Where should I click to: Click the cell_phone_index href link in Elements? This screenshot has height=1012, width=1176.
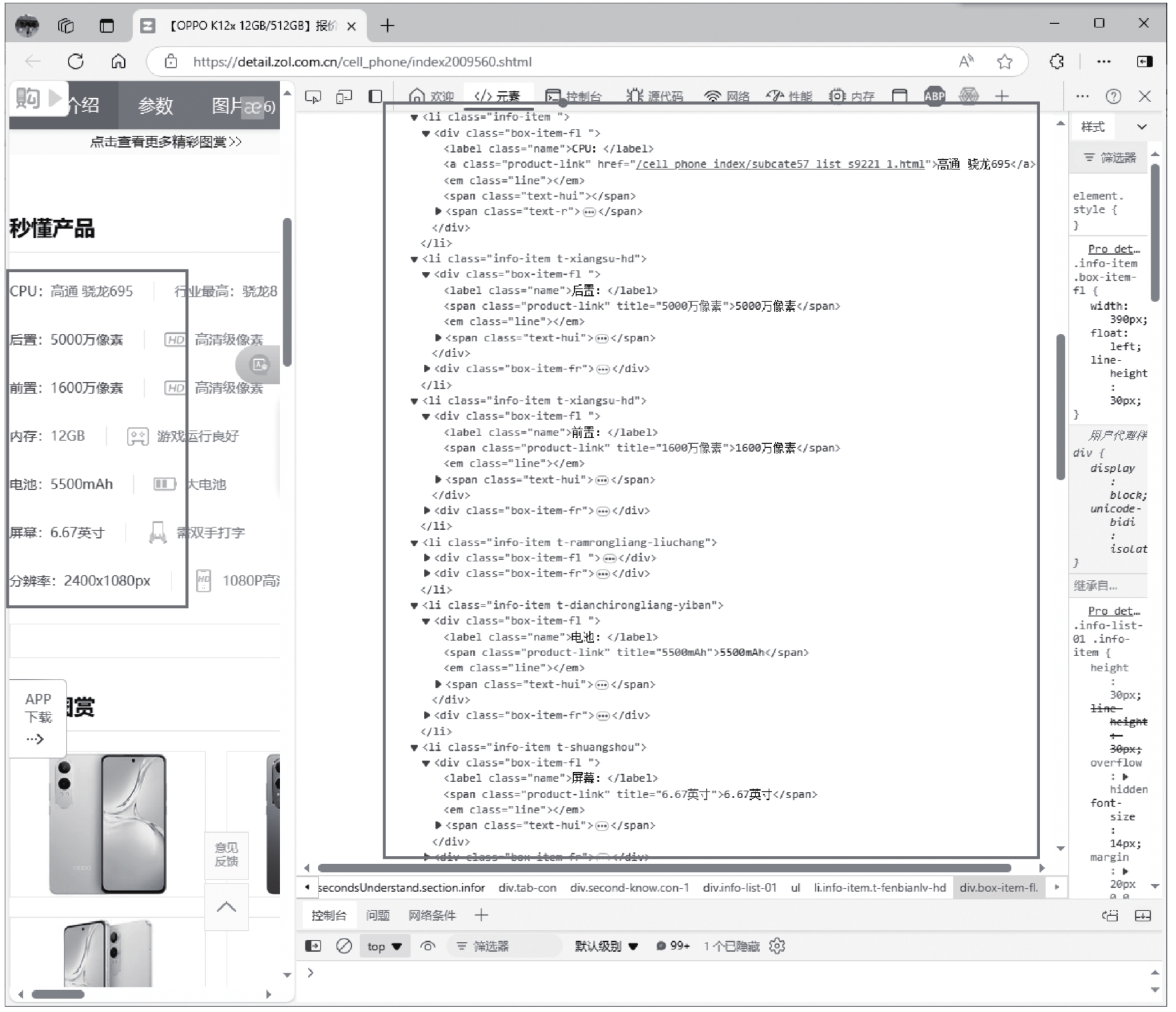point(780,164)
